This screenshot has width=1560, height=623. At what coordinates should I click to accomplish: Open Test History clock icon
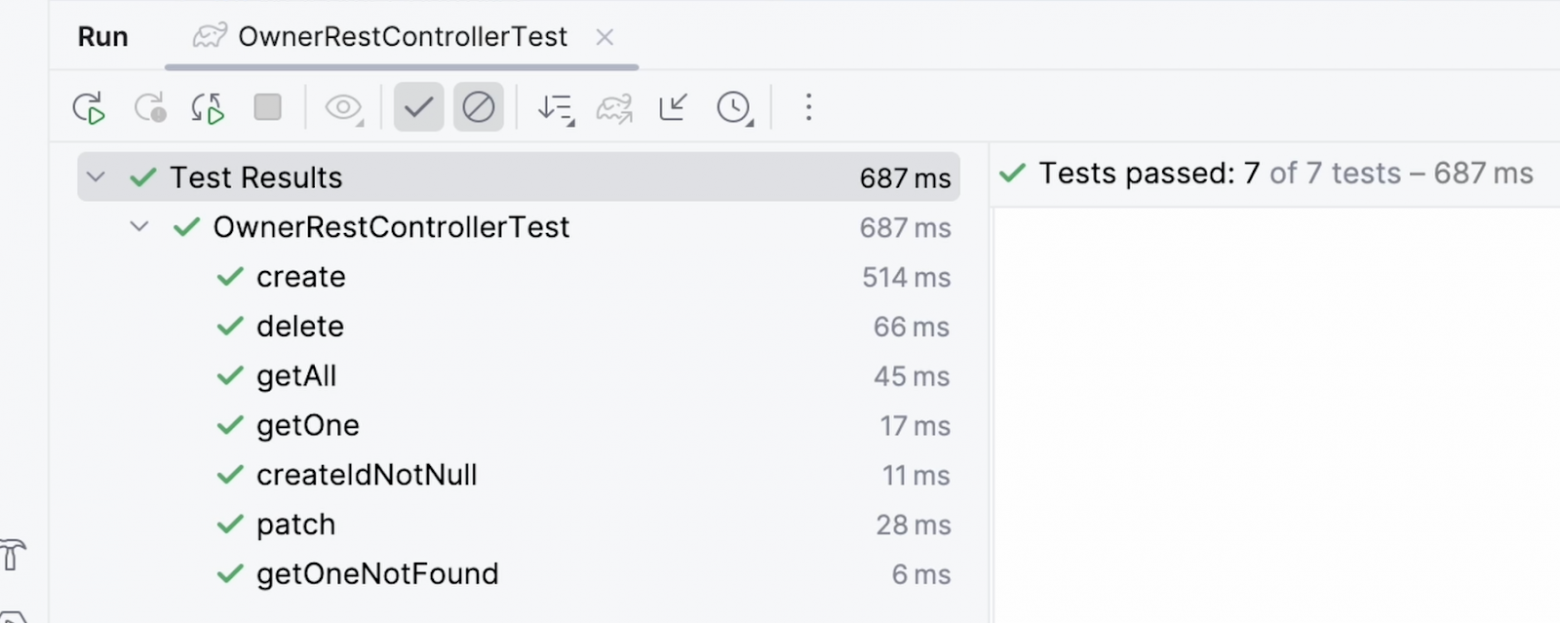click(x=734, y=107)
